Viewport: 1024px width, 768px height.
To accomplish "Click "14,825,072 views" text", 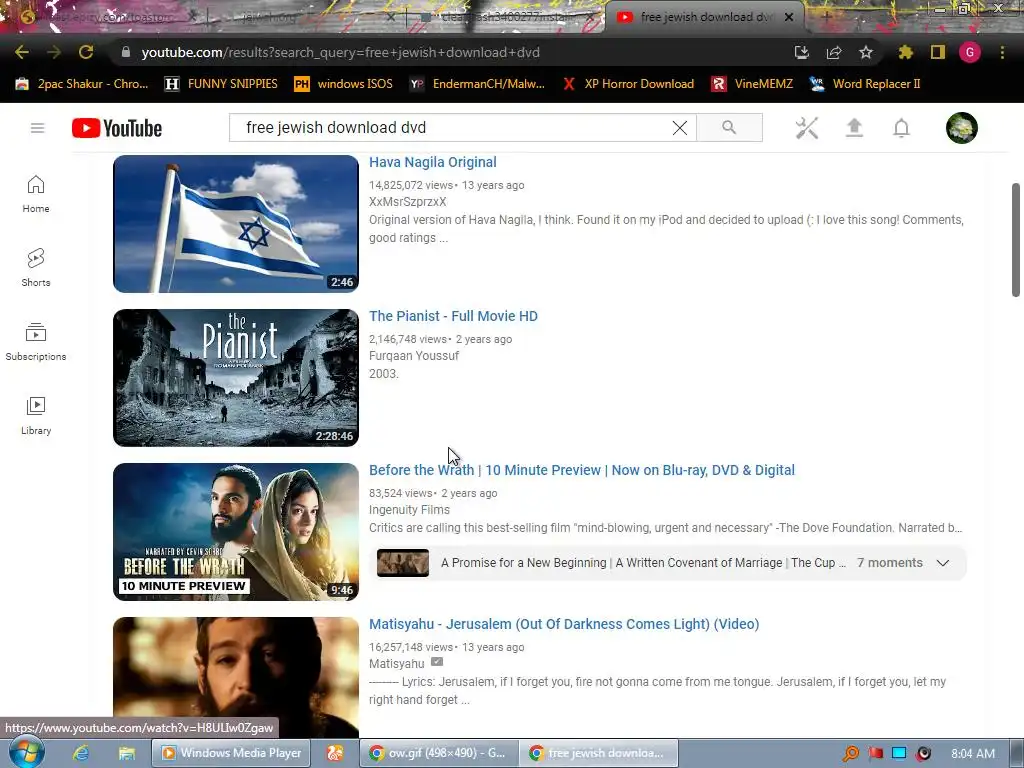I will point(411,185).
